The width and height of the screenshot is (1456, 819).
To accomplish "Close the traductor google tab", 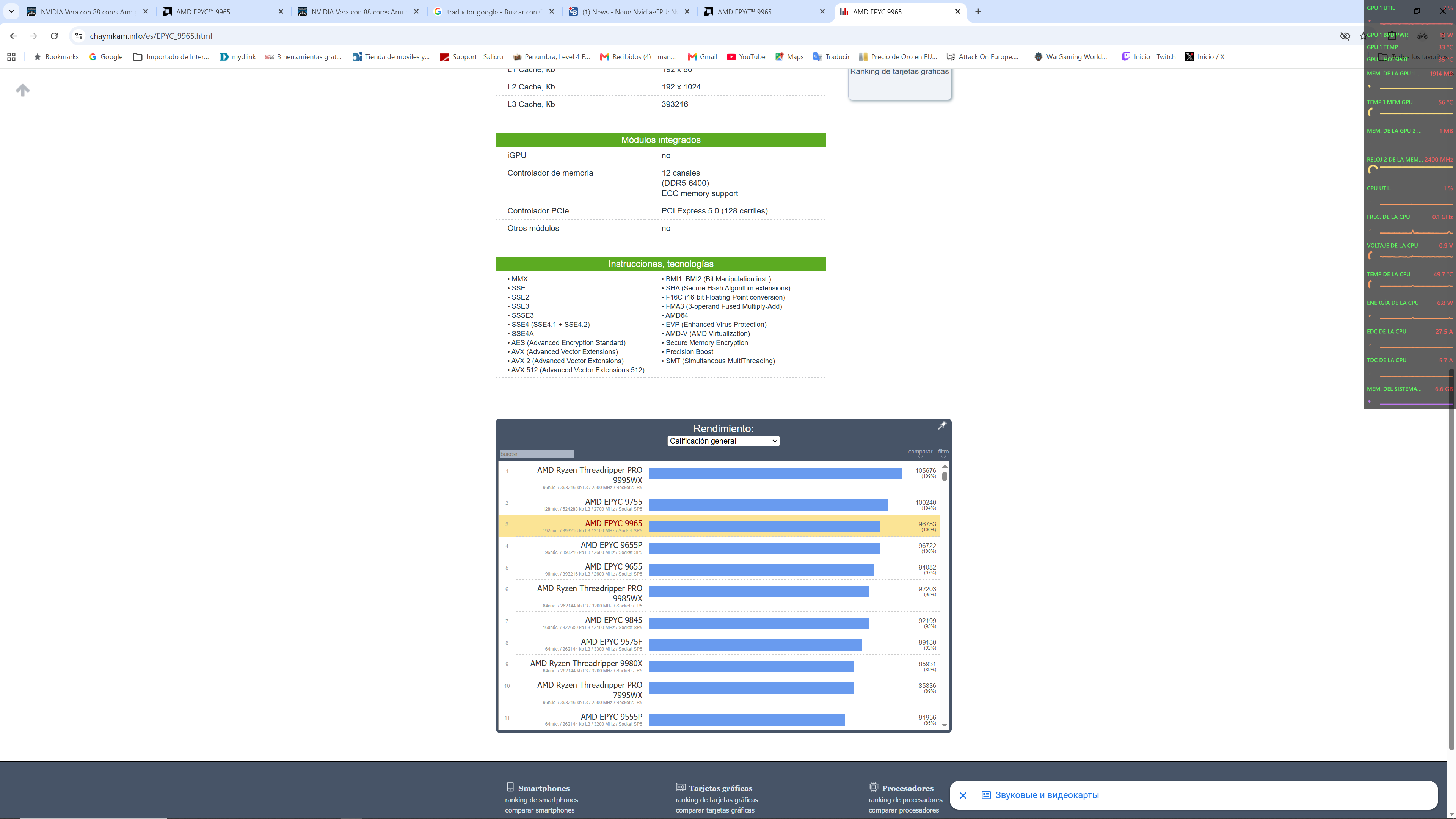I will [552, 11].
